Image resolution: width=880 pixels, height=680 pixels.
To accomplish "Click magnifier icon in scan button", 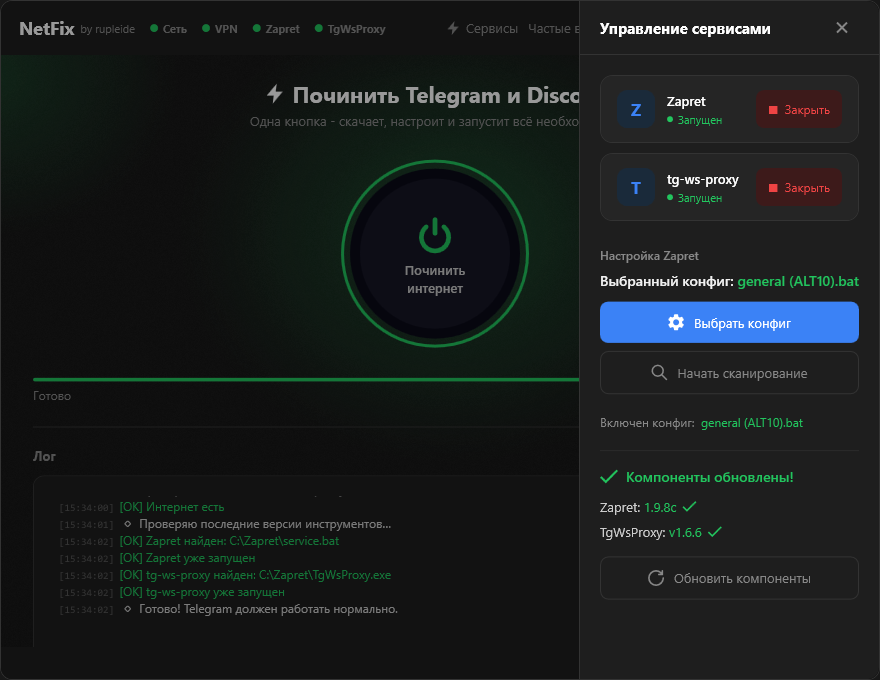I will pyautogui.click(x=659, y=373).
